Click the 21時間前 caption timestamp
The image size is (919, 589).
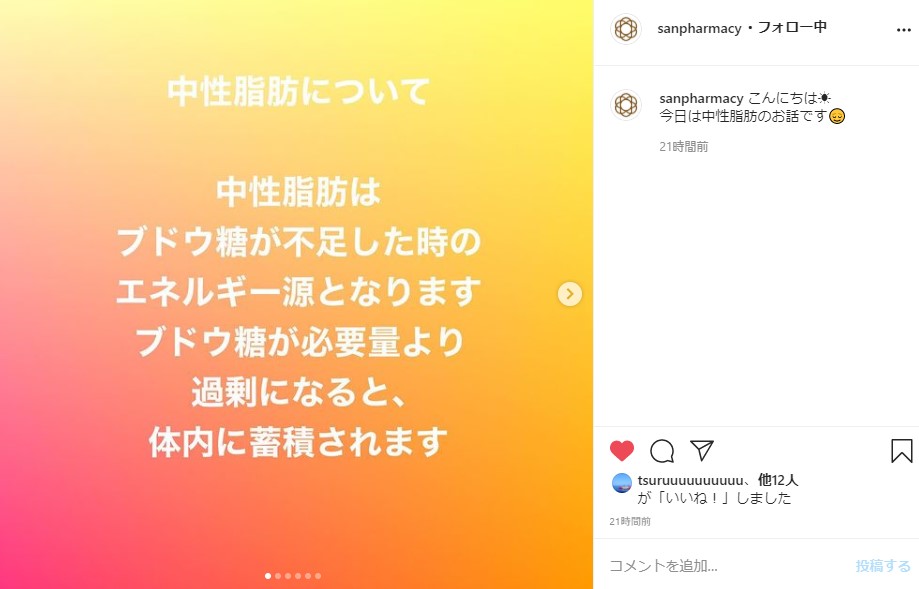click(683, 147)
